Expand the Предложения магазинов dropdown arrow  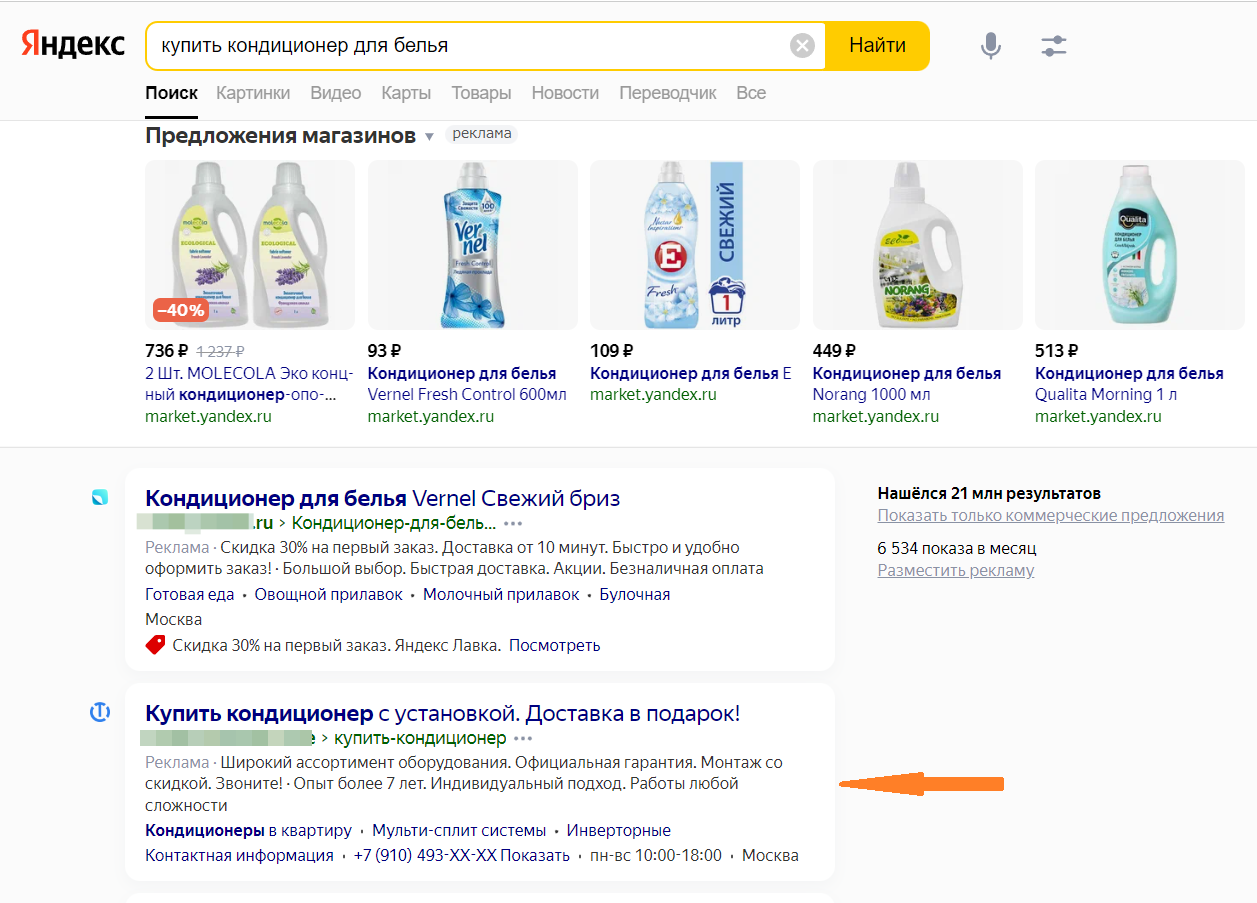(x=429, y=136)
